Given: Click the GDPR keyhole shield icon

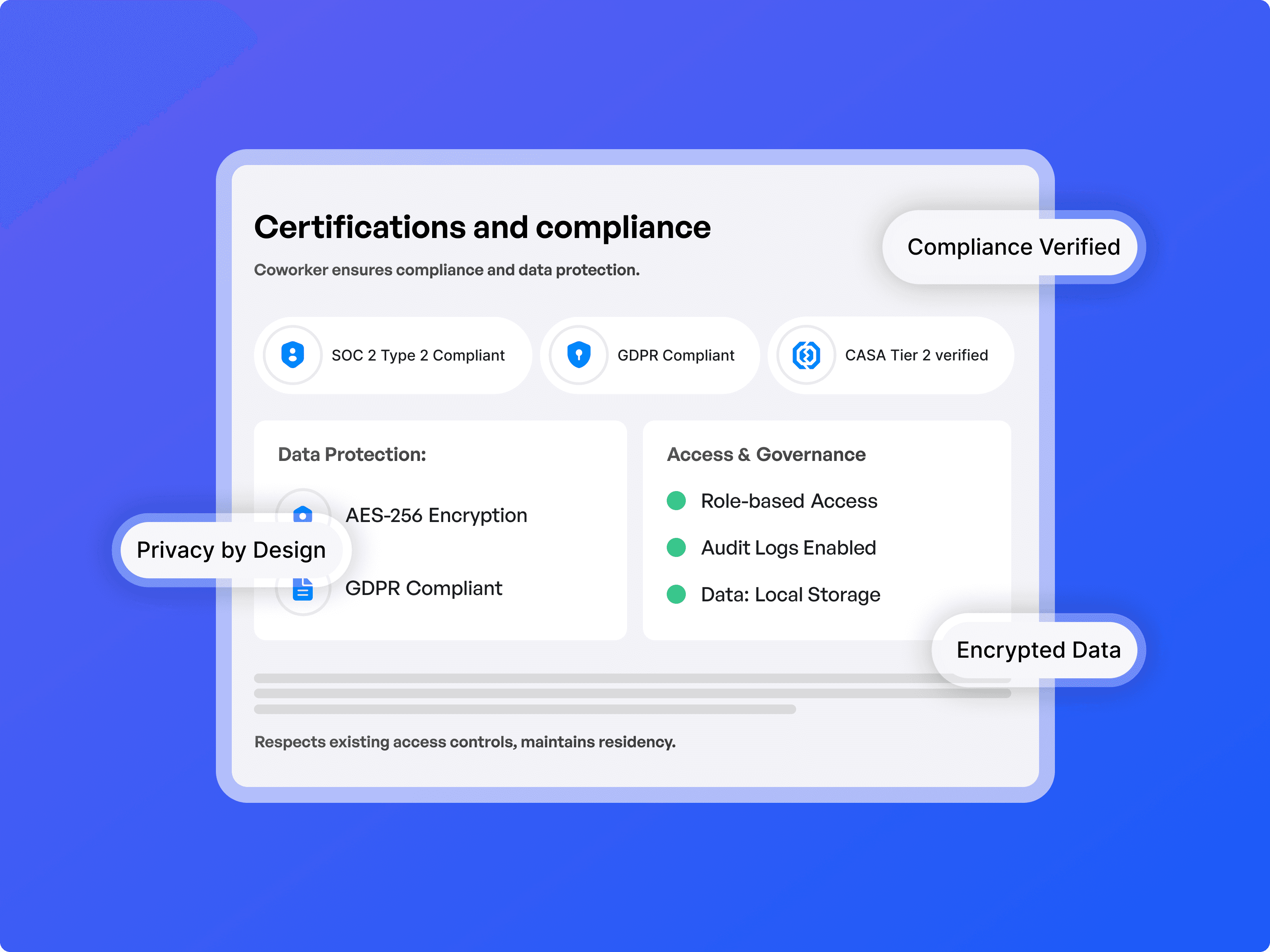Looking at the screenshot, I should [578, 355].
